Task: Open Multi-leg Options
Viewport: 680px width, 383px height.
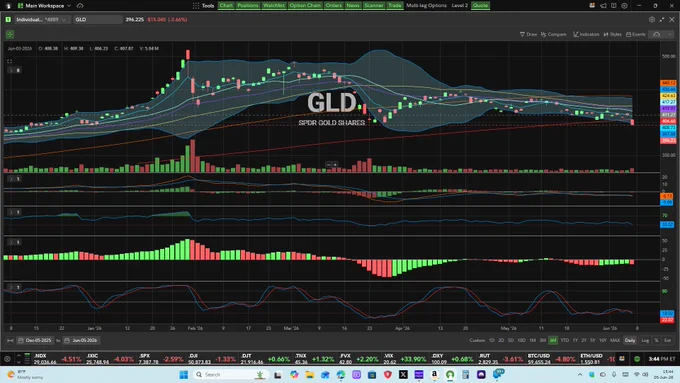Action: coord(426,6)
